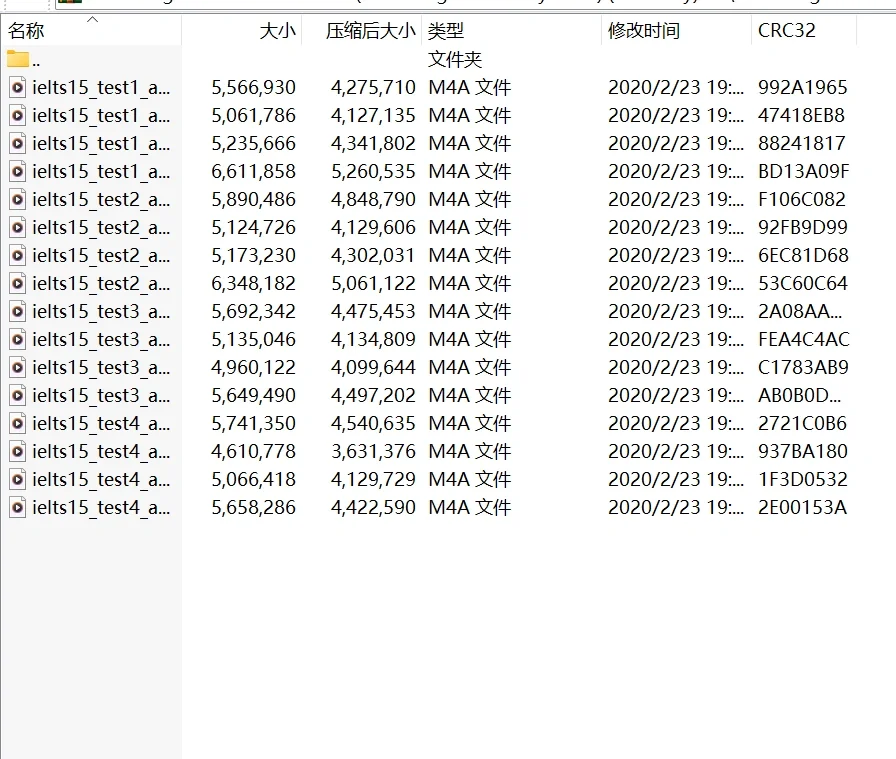
Task: Sort list by the 修改时间 column header
Action: point(677,30)
